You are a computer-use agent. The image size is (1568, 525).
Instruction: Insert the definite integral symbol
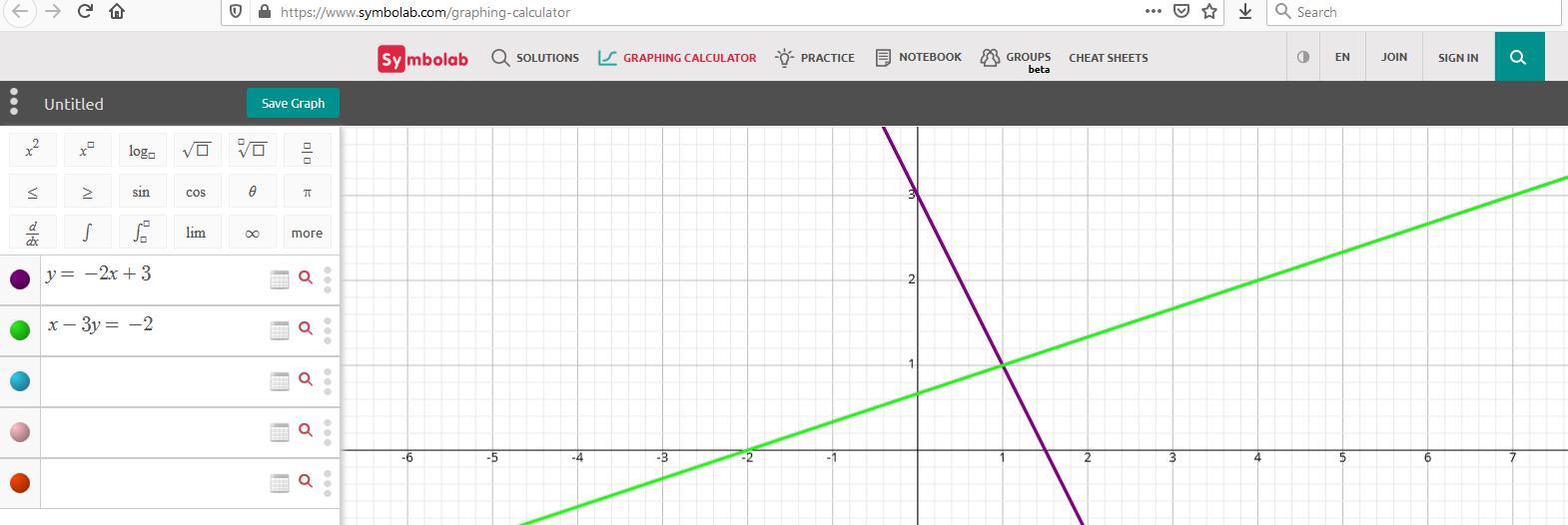click(x=142, y=233)
